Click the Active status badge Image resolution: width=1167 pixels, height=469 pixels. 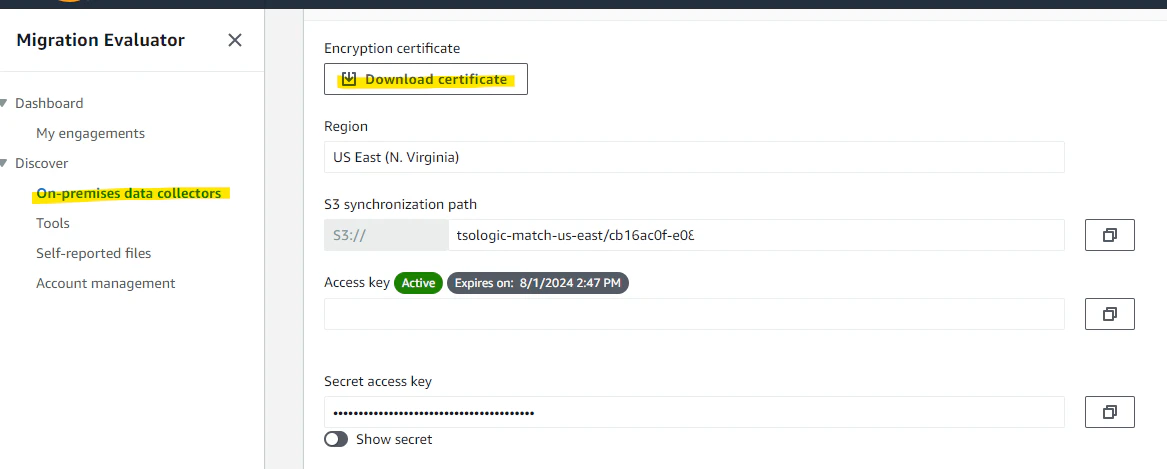[418, 283]
